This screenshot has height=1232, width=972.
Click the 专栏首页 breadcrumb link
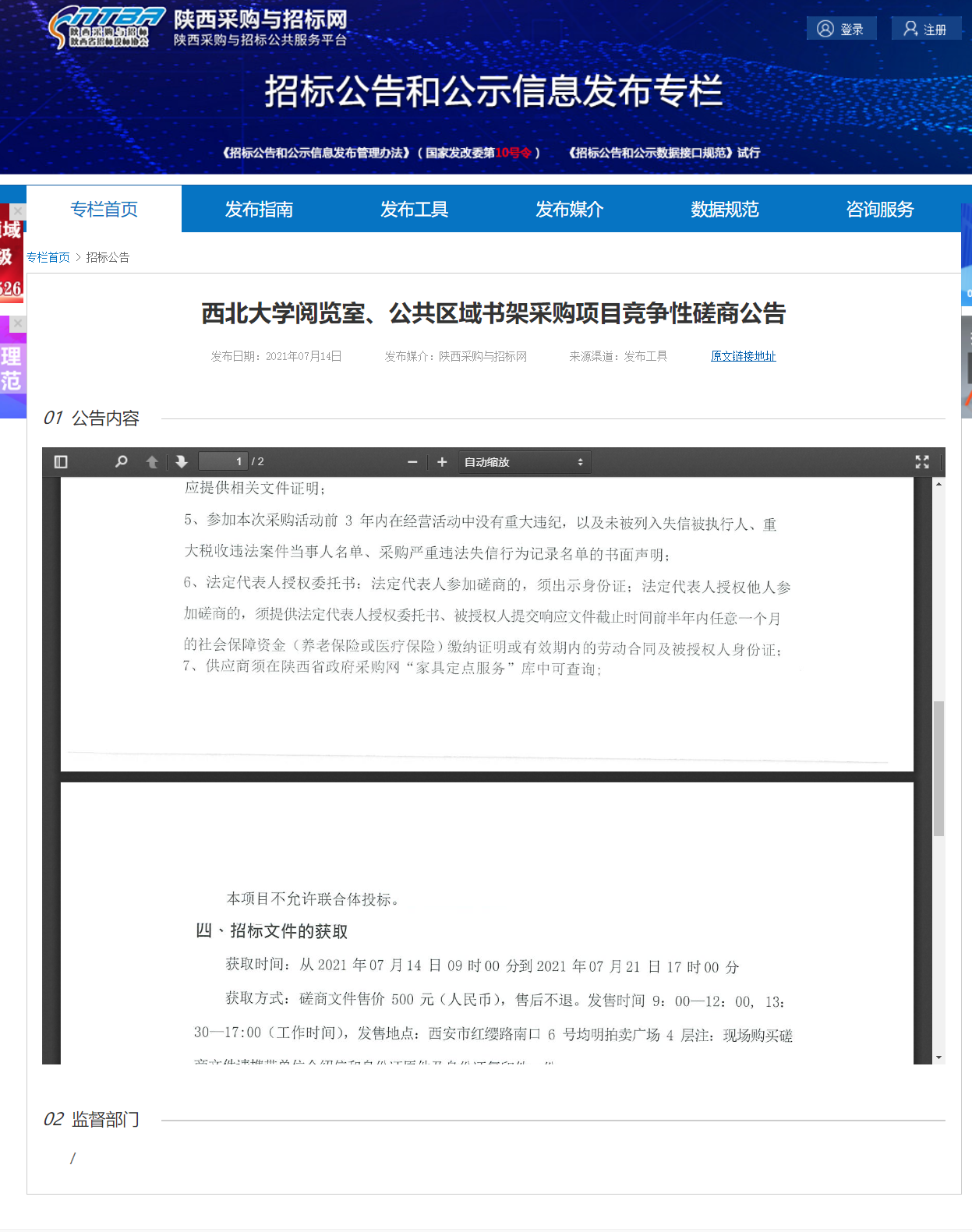(48, 257)
